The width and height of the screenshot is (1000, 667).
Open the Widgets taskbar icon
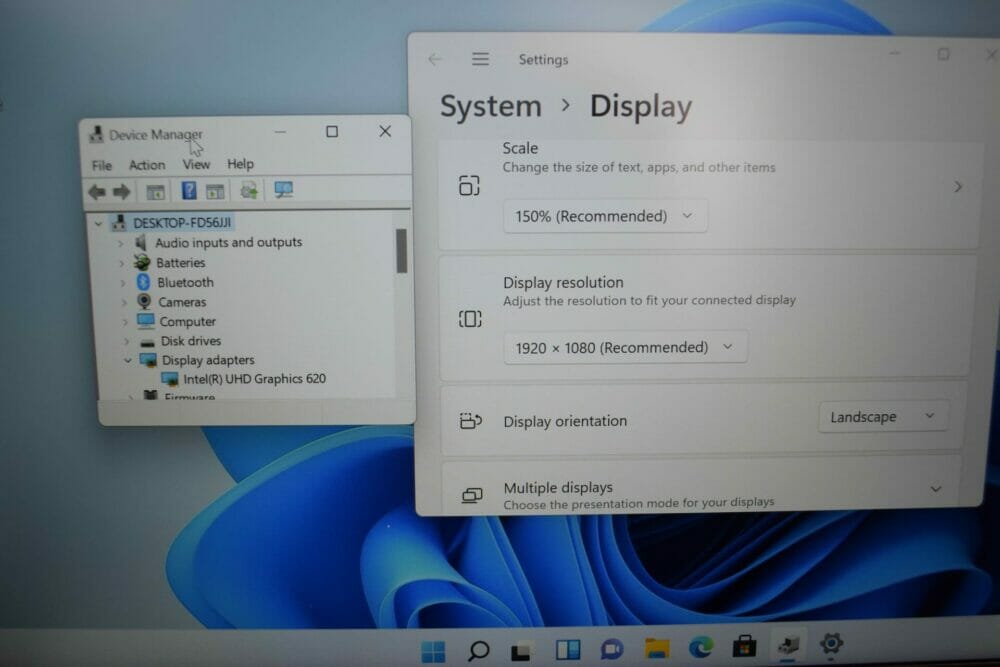click(x=568, y=650)
